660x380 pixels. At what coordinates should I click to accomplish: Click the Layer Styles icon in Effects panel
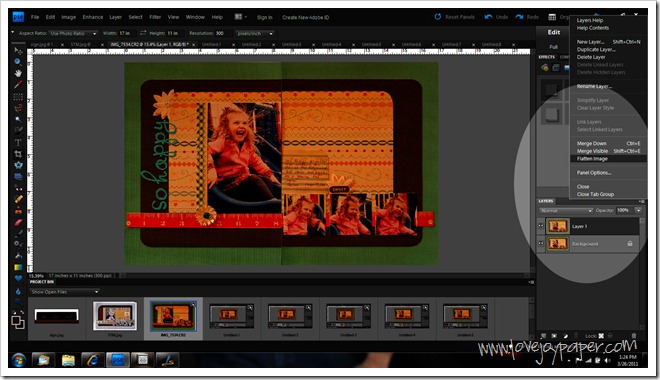(556, 67)
